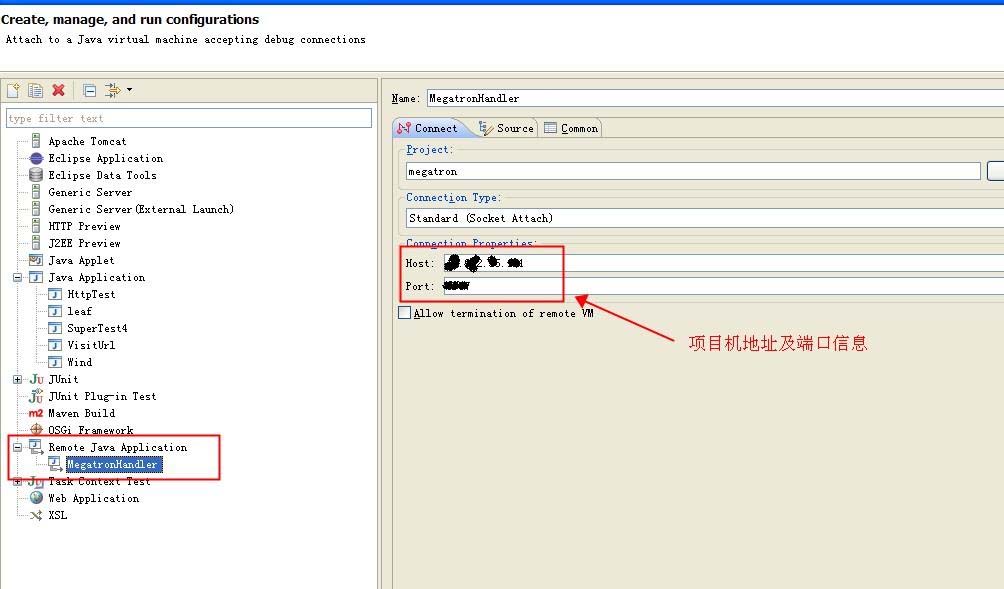Select the Apache Tomcat configuration type

87,142
